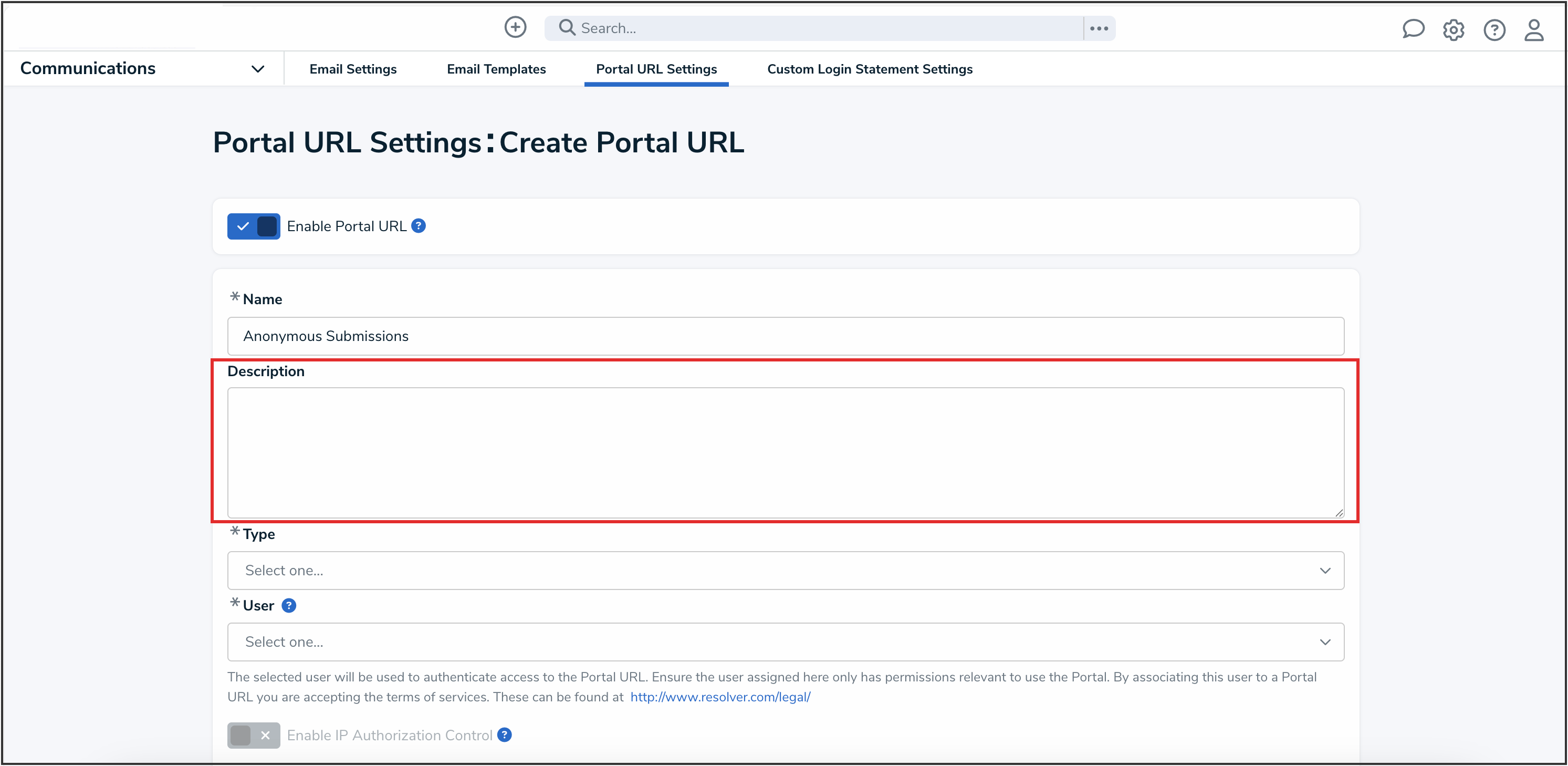Click the plus quick-create icon
Screen dimensions: 1568x766
coord(515,27)
